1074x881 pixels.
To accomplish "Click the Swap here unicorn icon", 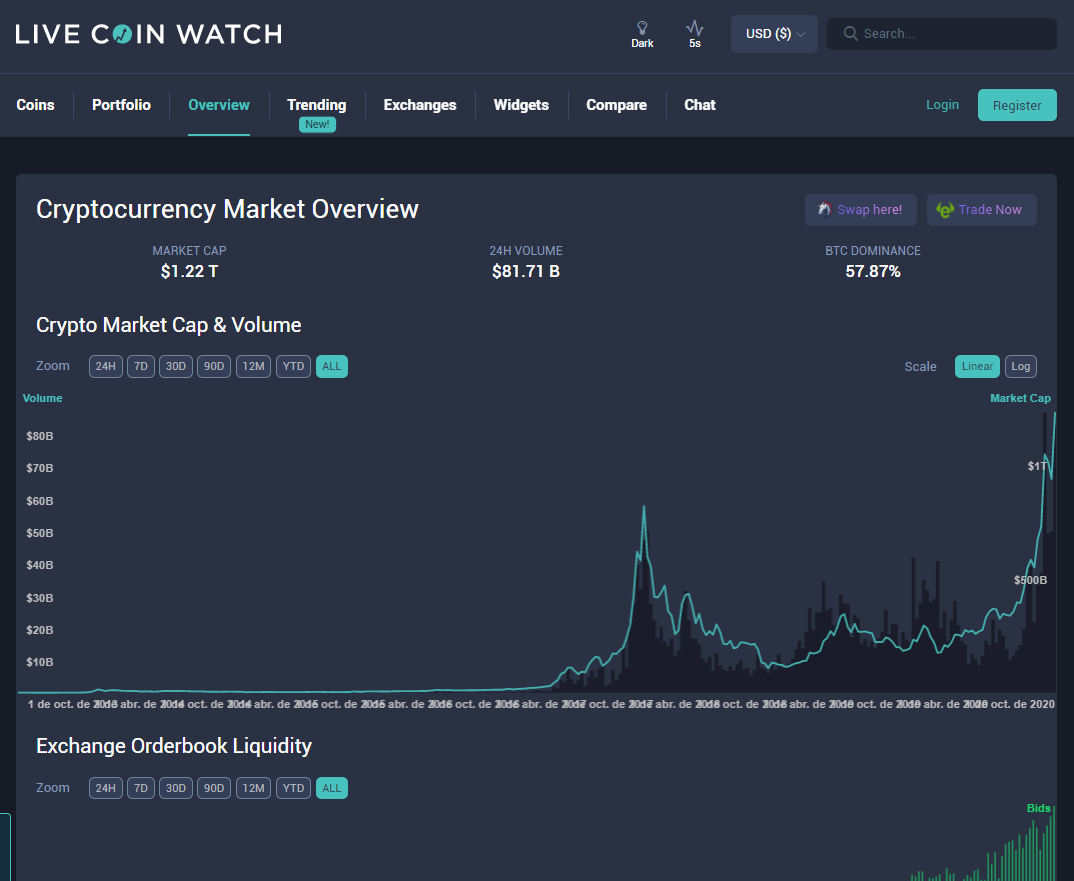I will coord(825,210).
